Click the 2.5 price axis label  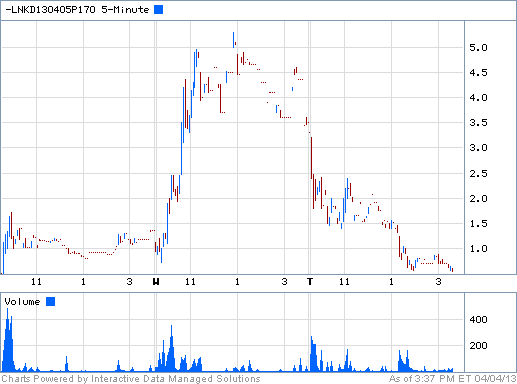[478, 174]
